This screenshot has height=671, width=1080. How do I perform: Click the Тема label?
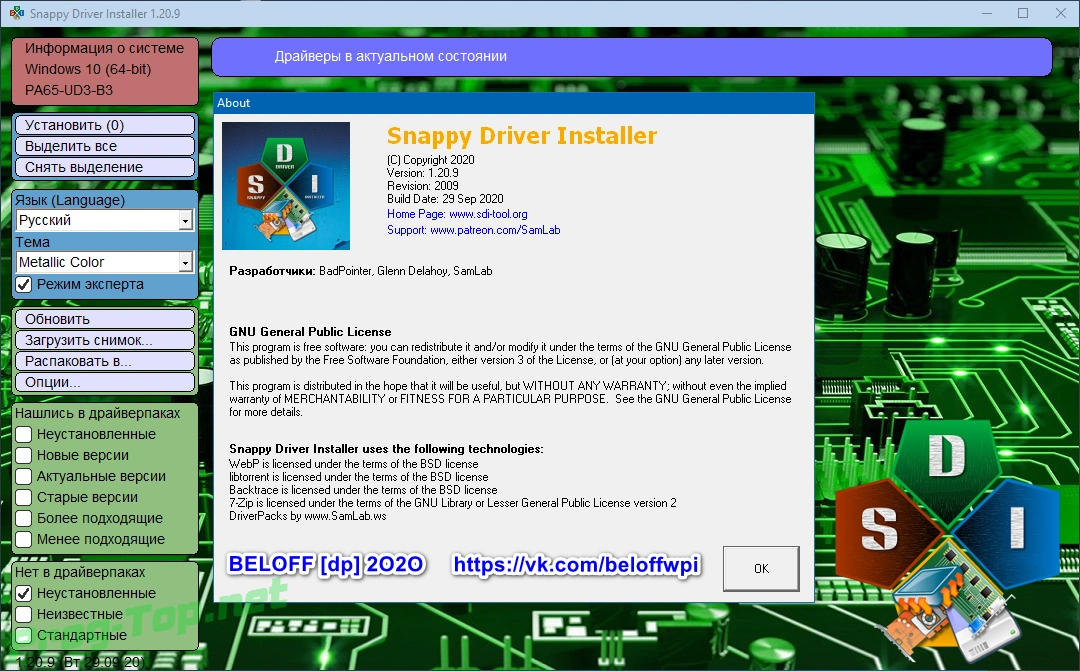(32, 242)
